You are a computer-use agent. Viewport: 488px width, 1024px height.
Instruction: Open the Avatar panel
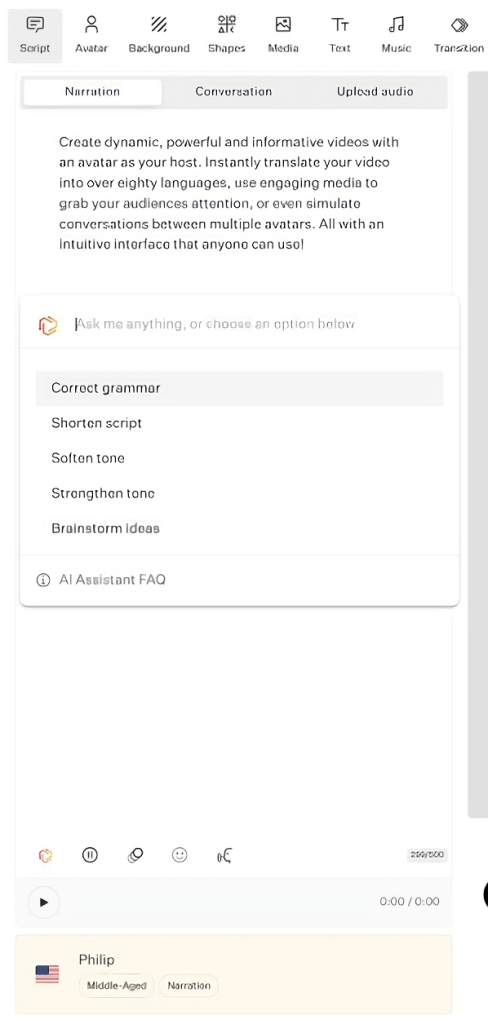point(91,35)
